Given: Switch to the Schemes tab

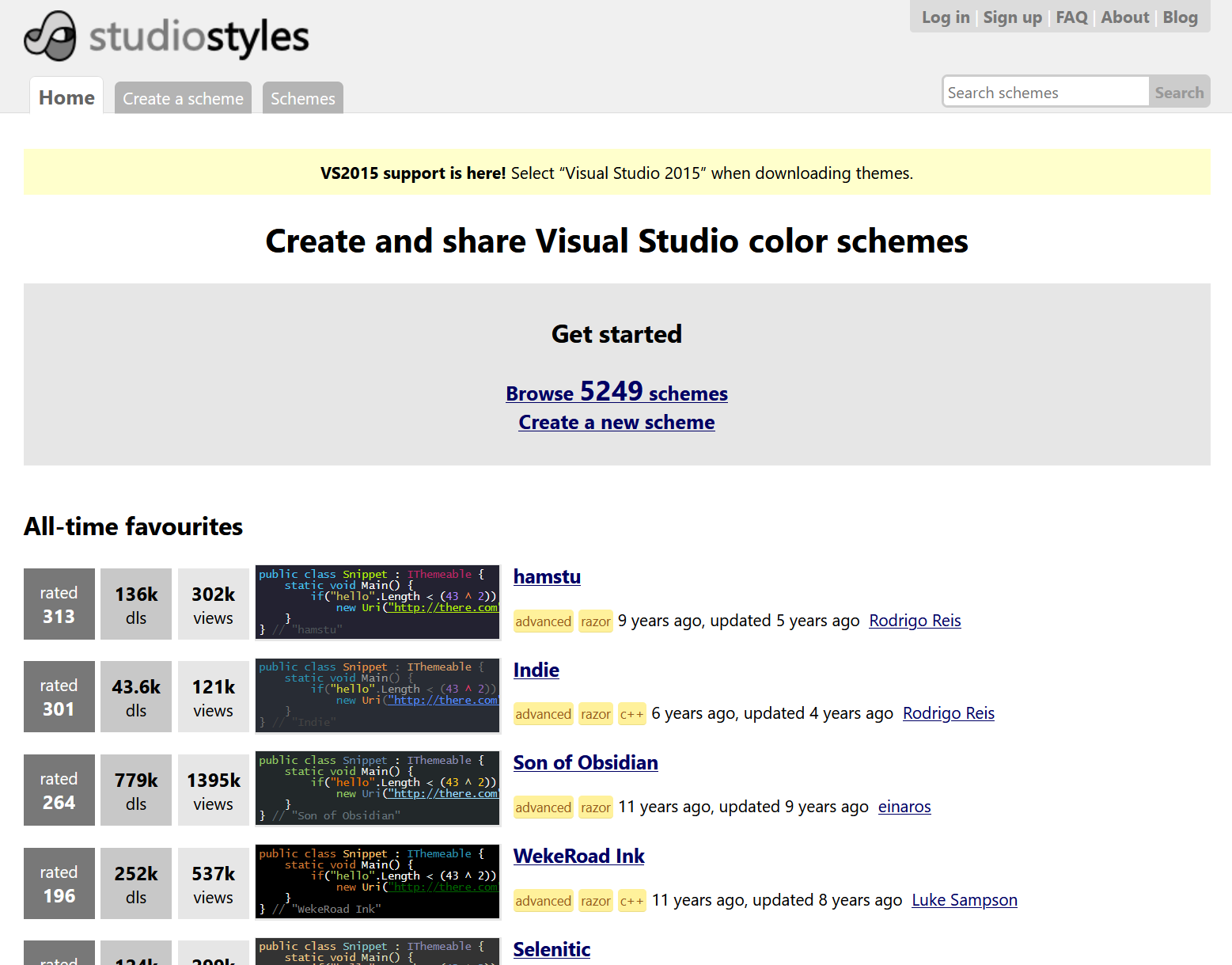Looking at the screenshot, I should [303, 98].
